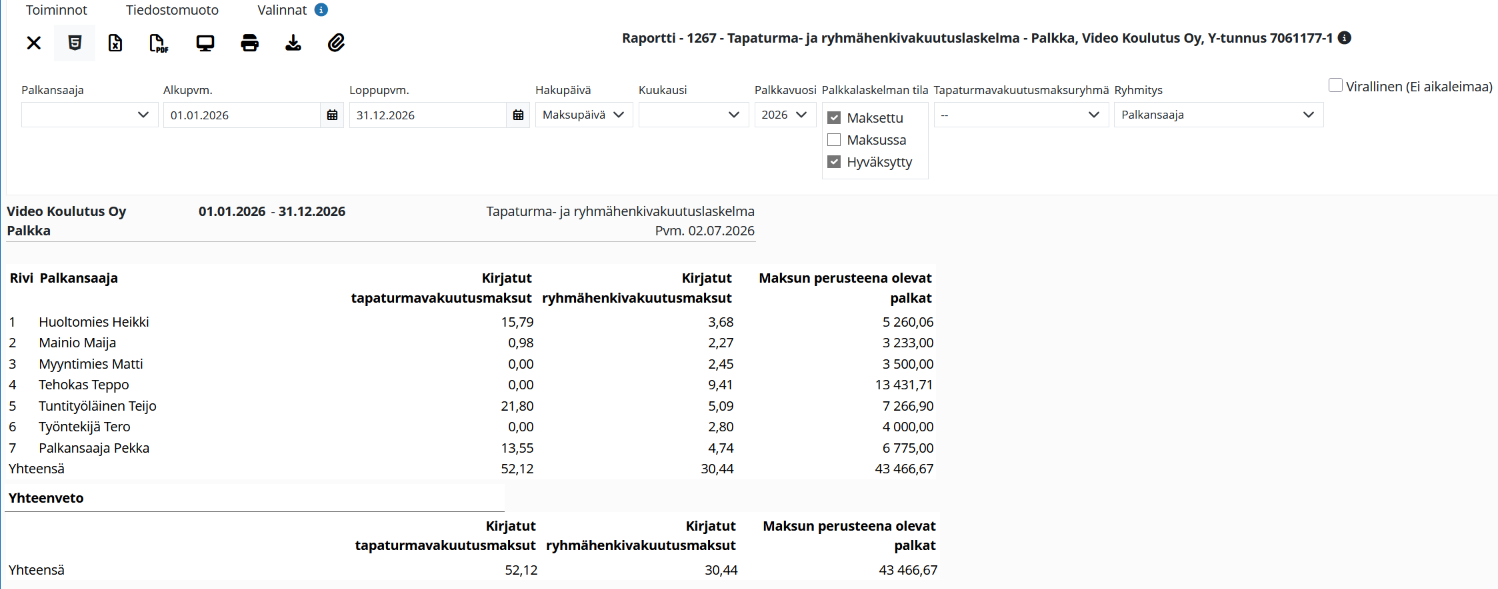Close the report with the X icon
The width and height of the screenshot is (1498, 589).
click(34, 43)
